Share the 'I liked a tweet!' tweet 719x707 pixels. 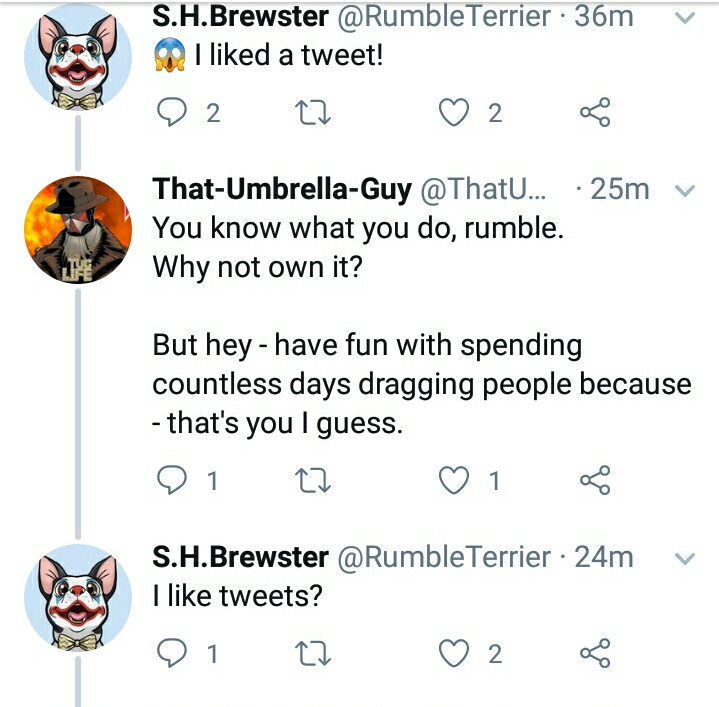[x=595, y=112]
